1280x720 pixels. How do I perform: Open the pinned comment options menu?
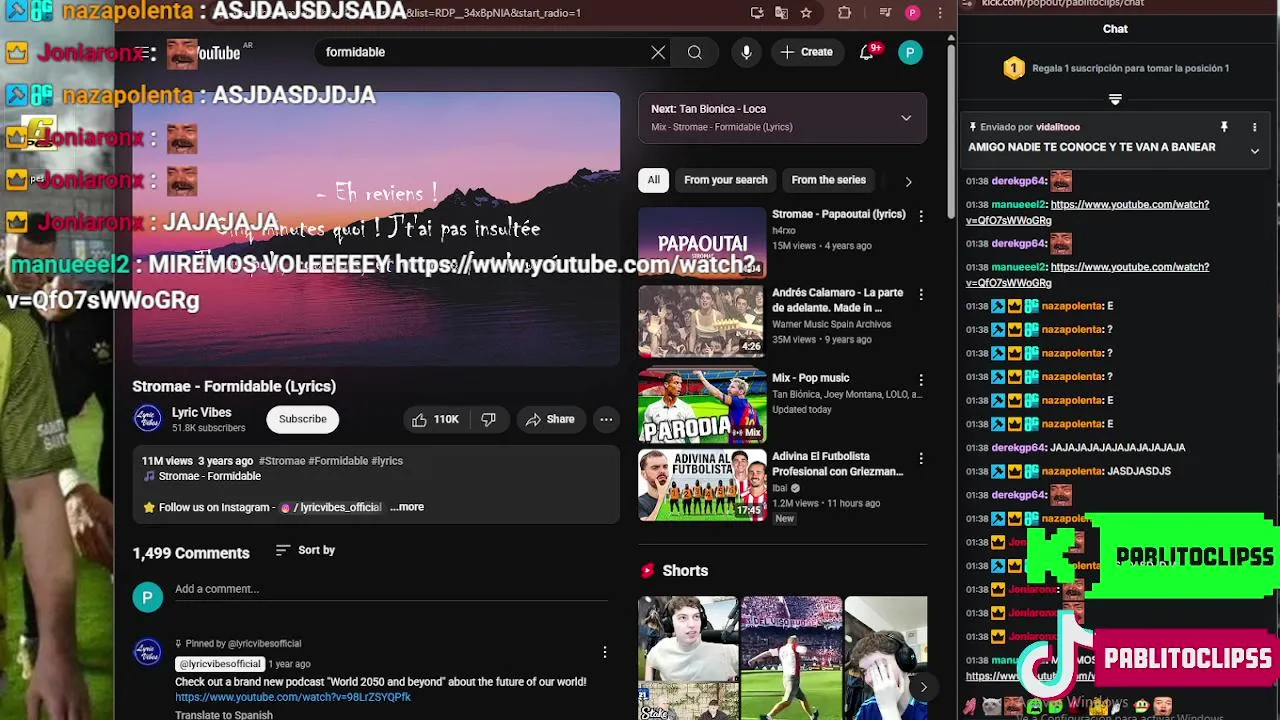tap(604, 652)
